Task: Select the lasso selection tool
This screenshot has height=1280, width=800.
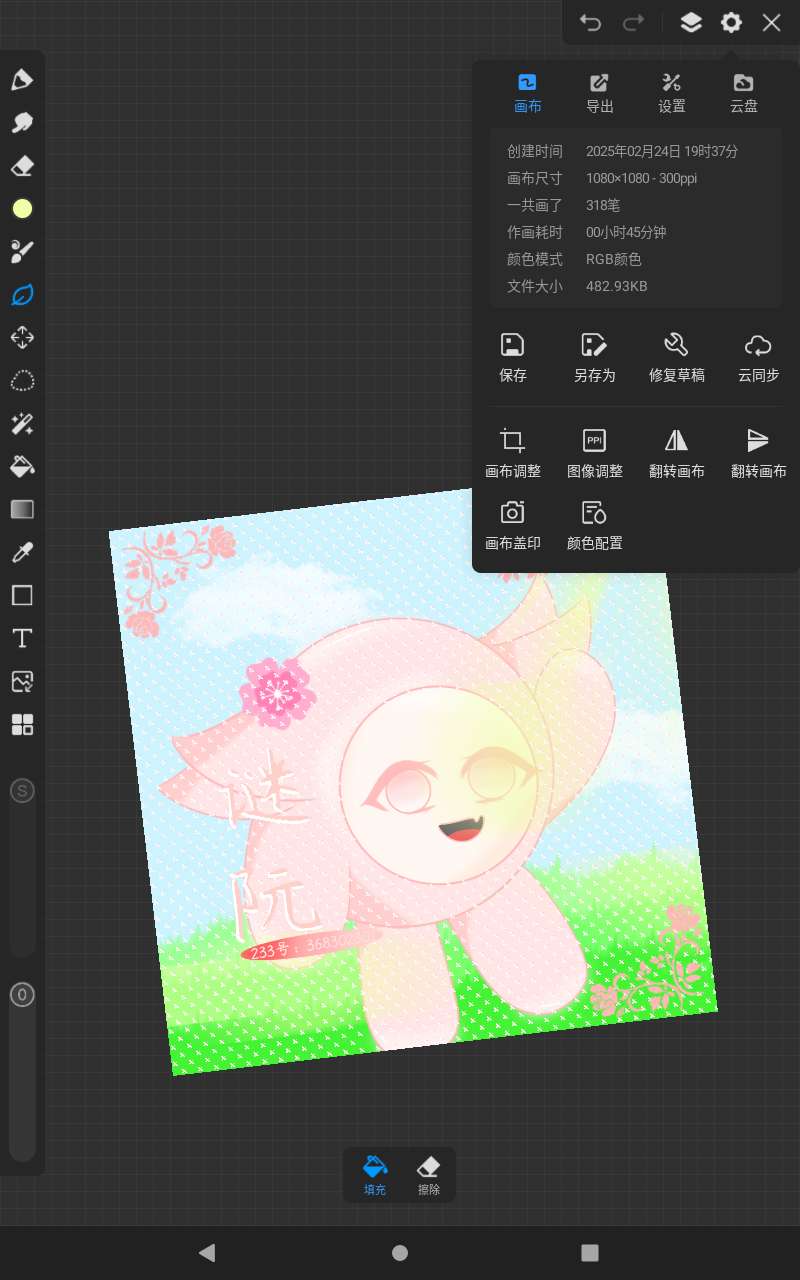Action: click(x=22, y=381)
